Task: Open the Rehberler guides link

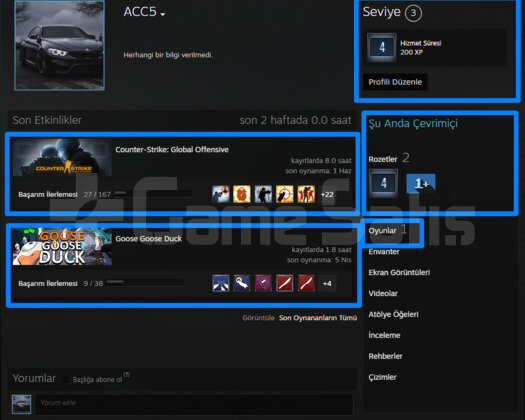Action: point(385,356)
